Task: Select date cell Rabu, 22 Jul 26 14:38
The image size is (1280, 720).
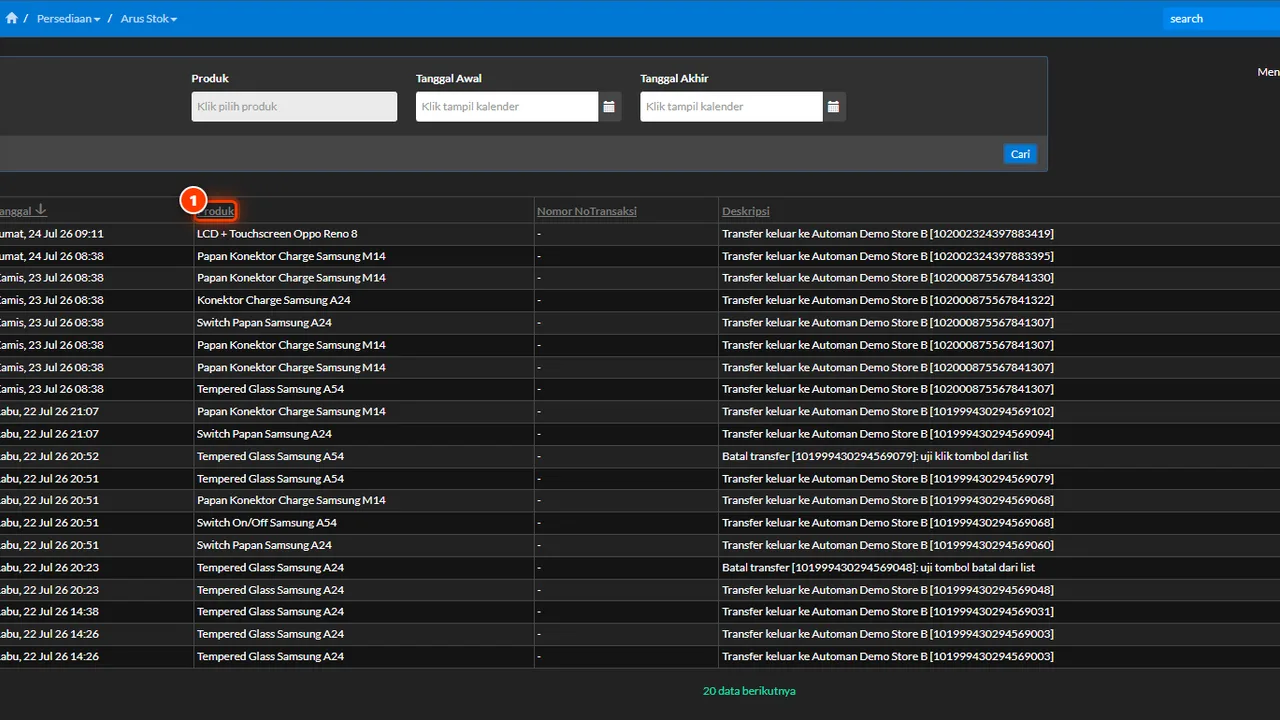Action: click(x=50, y=611)
